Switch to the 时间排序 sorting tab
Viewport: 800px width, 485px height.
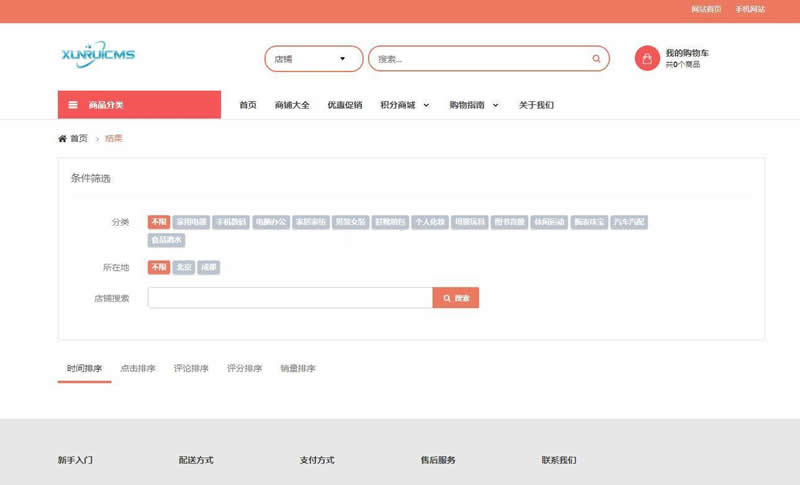point(84,368)
